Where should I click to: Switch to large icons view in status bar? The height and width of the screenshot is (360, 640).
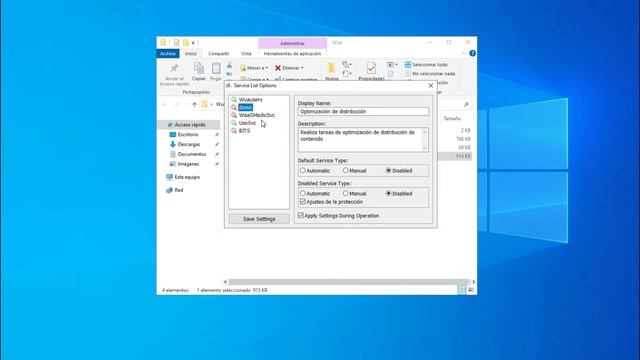pos(471,289)
